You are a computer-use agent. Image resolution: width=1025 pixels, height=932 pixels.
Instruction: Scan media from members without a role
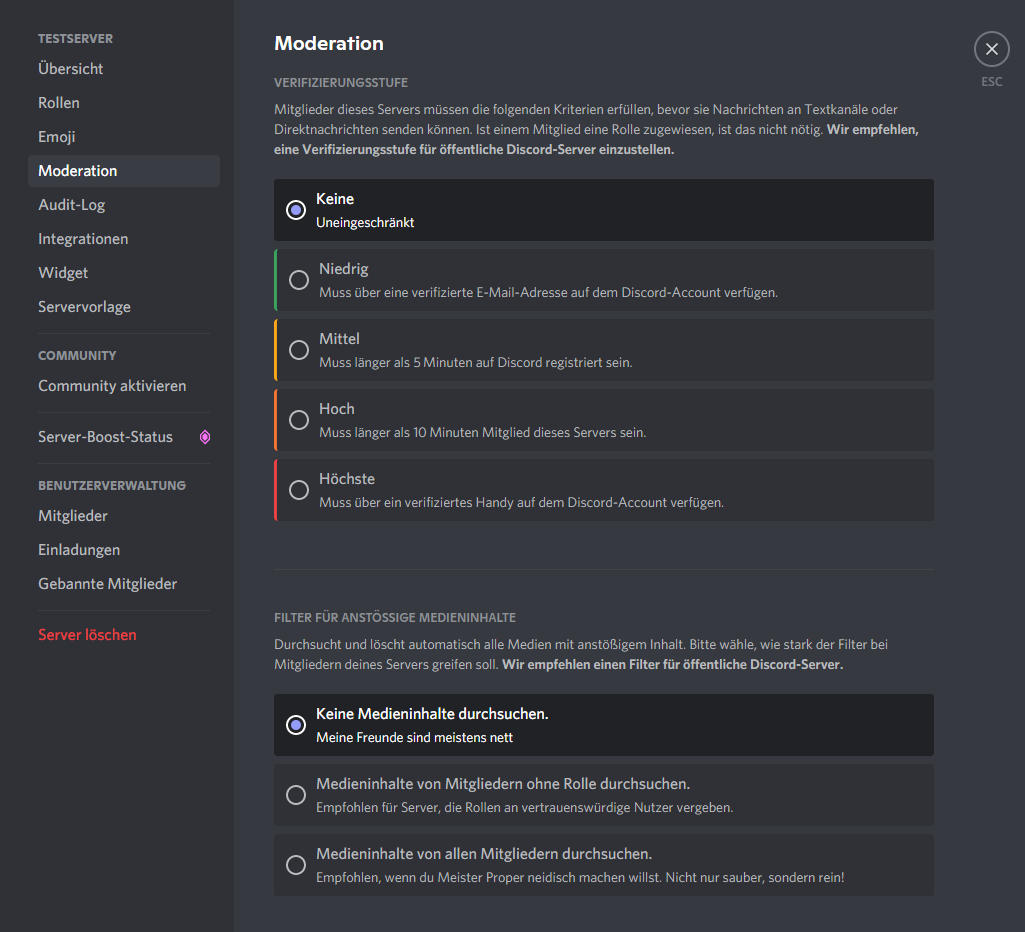click(296, 795)
